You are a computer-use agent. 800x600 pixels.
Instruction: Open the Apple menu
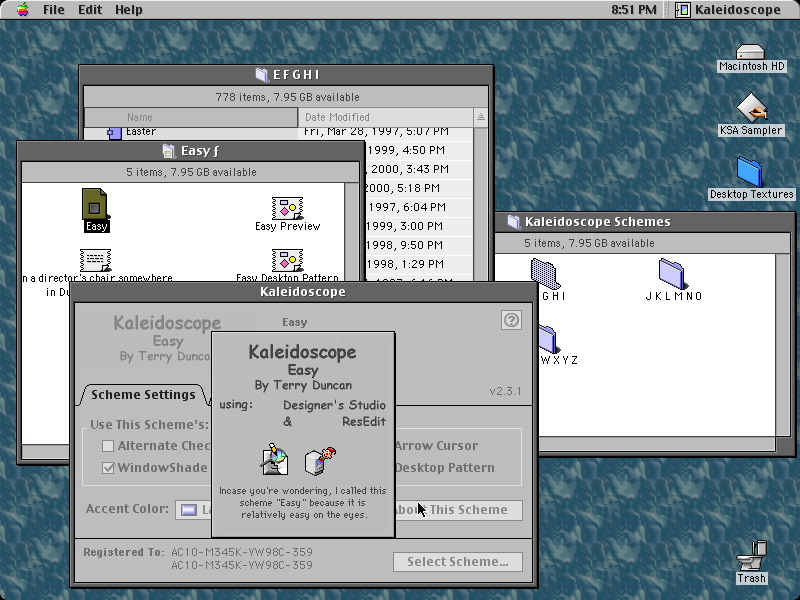point(22,9)
